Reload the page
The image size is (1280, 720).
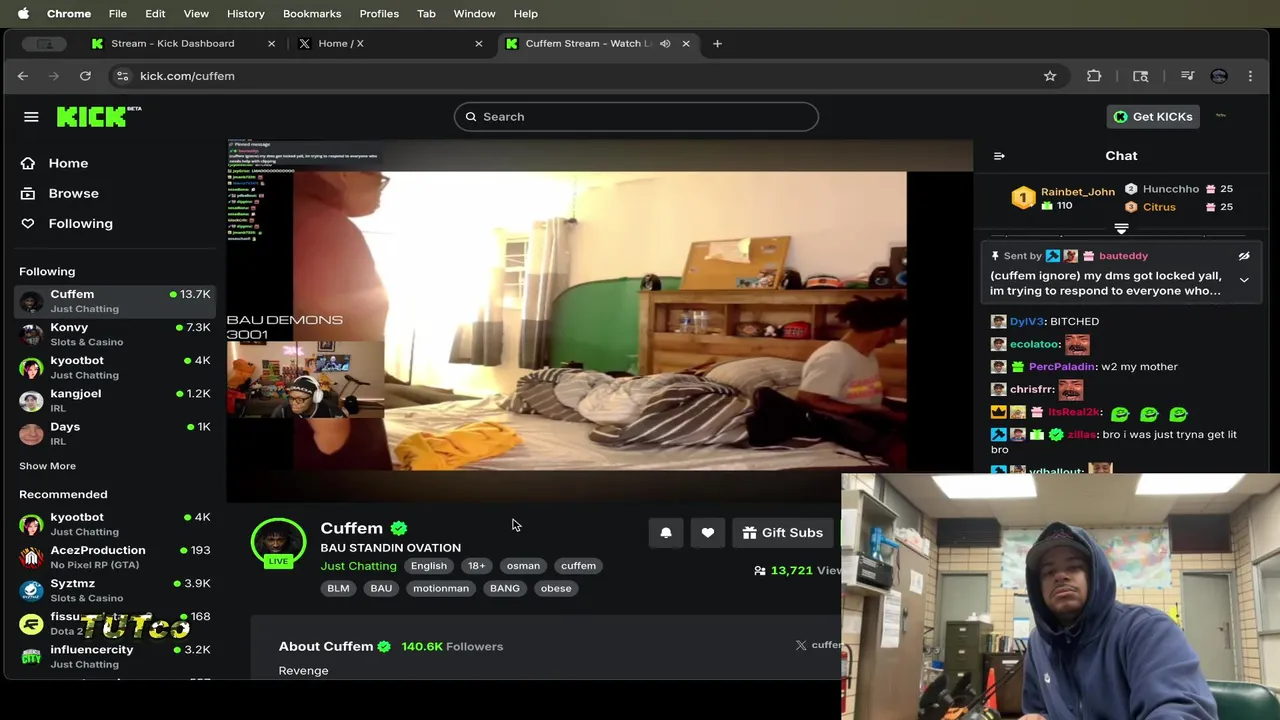coord(85,76)
